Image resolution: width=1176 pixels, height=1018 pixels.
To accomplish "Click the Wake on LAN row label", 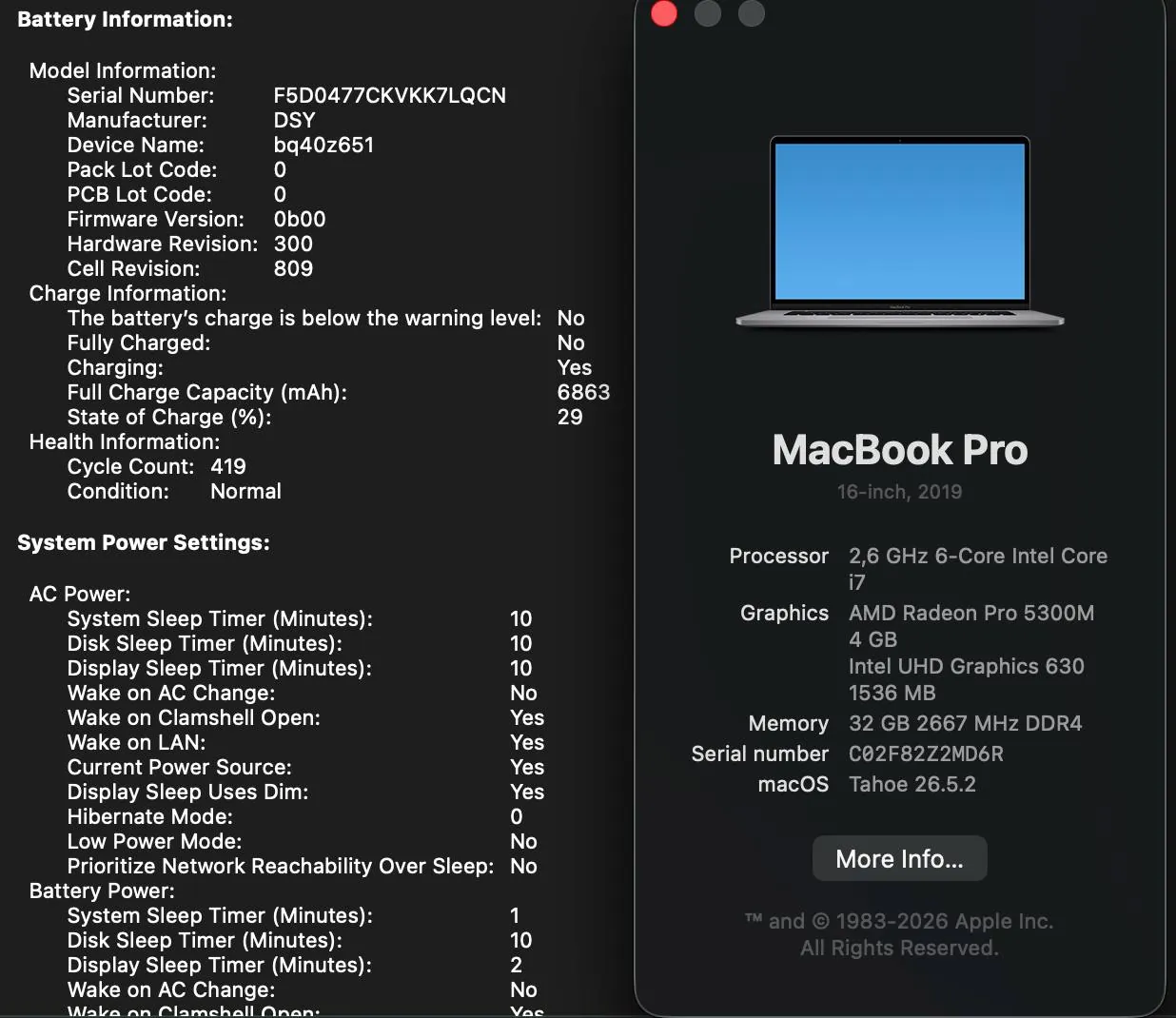I will pos(136,742).
